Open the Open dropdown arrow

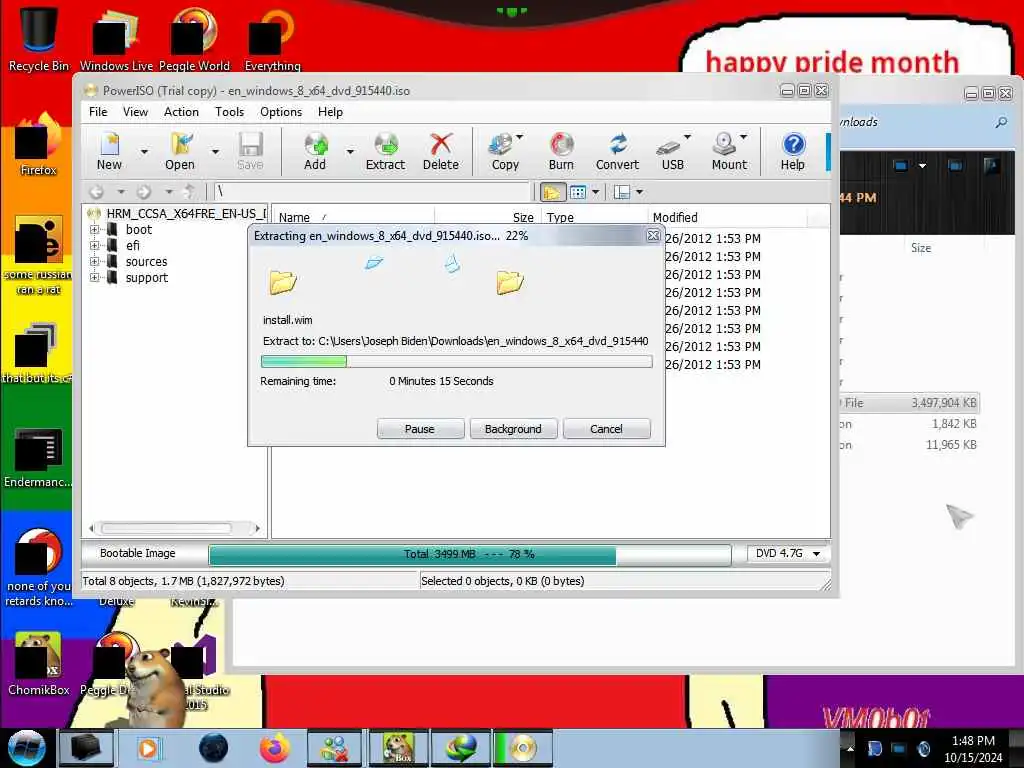tap(215, 152)
